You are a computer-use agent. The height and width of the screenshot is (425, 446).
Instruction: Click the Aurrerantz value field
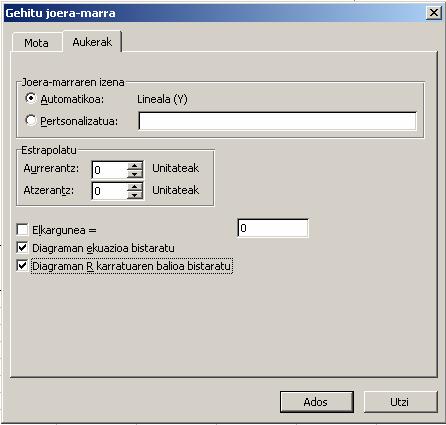click(x=110, y=170)
